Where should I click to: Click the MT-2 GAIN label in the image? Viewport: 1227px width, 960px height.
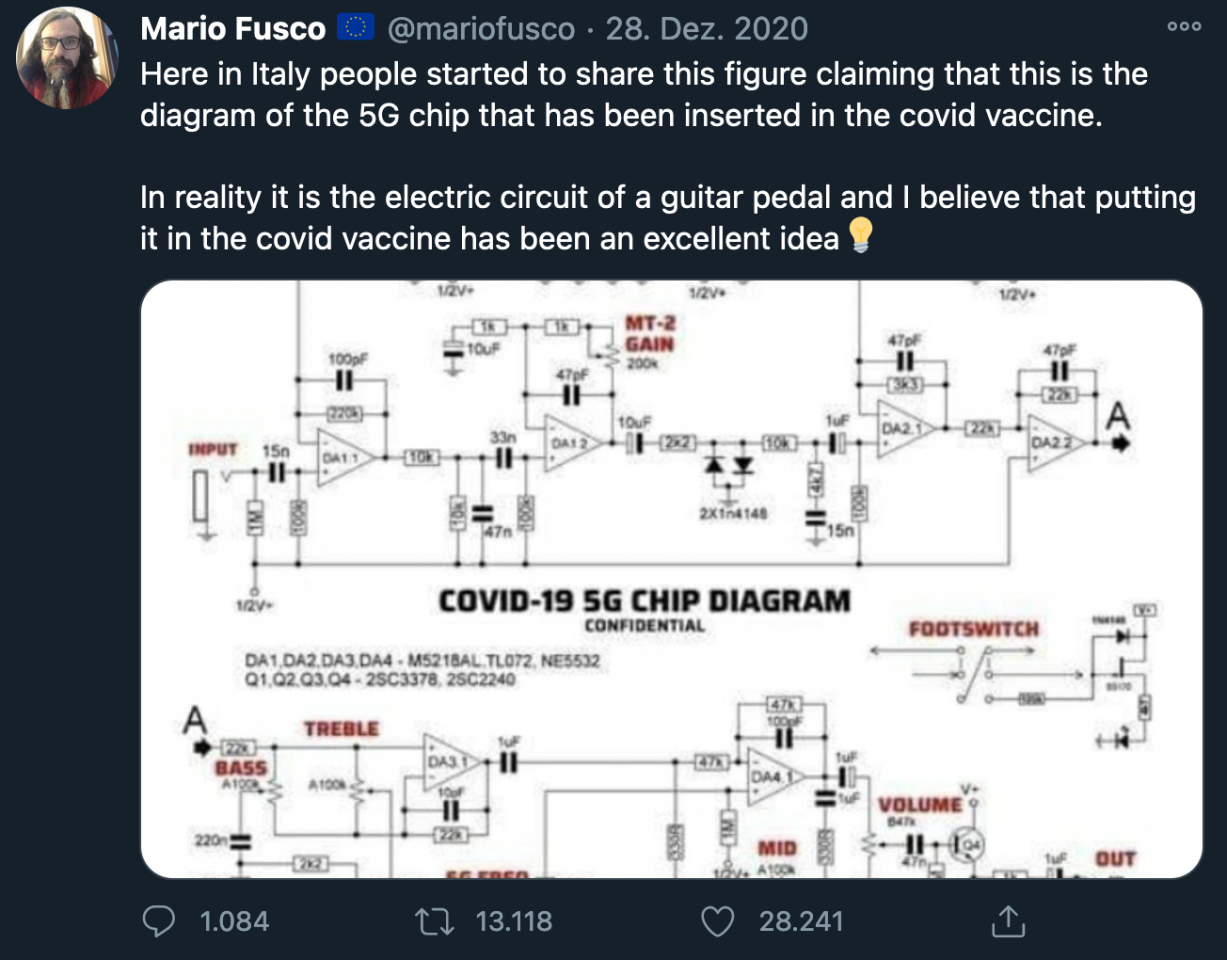coord(650,334)
